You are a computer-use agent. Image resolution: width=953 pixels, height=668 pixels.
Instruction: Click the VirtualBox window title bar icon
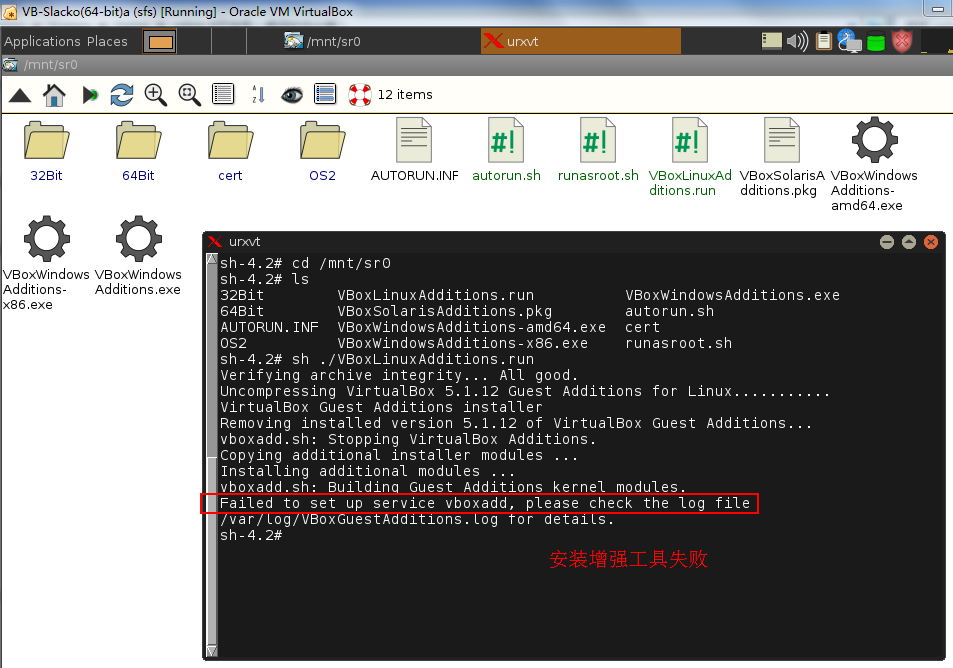click(x=10, y=12)
